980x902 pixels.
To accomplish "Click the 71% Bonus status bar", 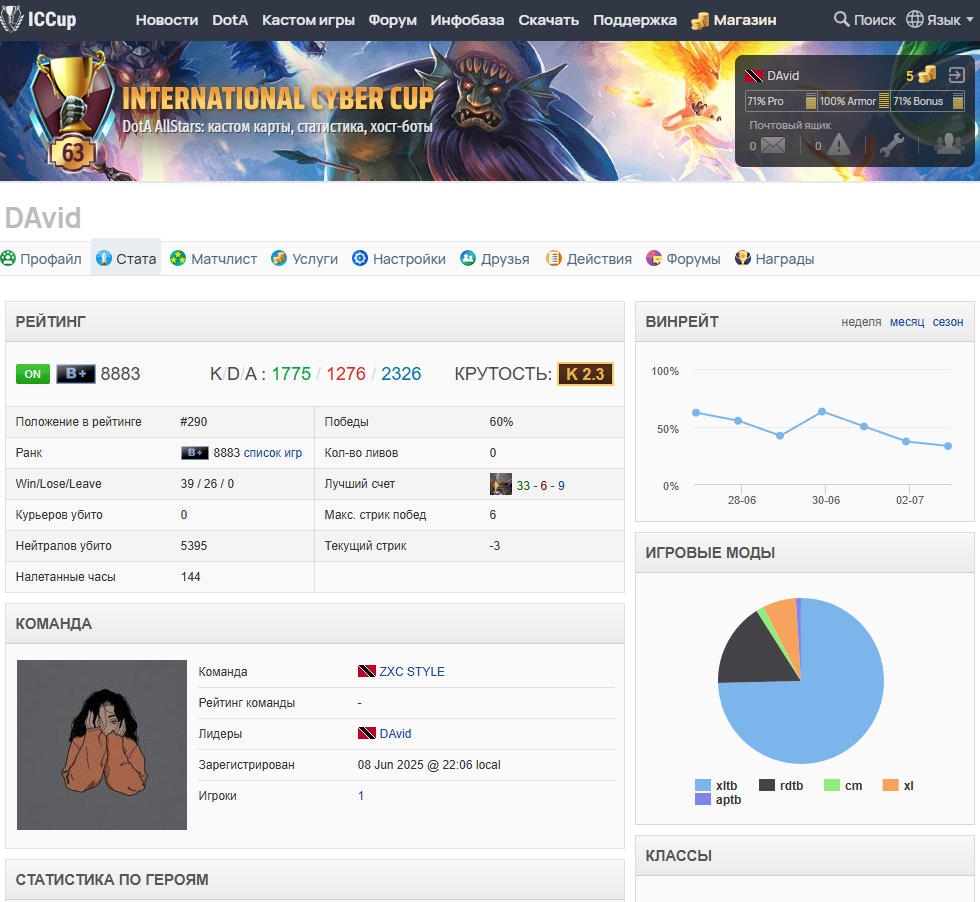I will (x=928, y=101).
